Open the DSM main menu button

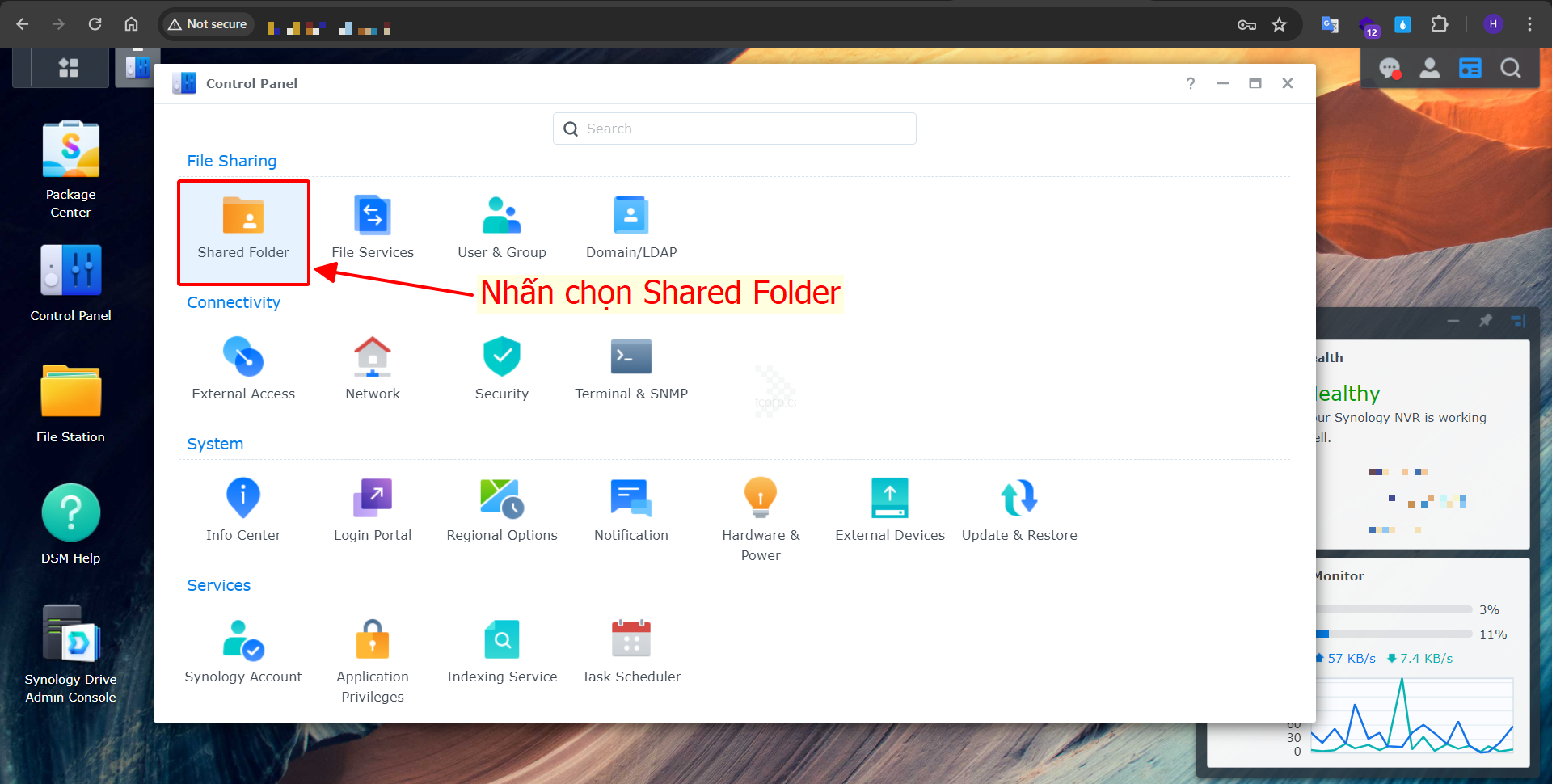pyautogui.click(x=69, y=68)
